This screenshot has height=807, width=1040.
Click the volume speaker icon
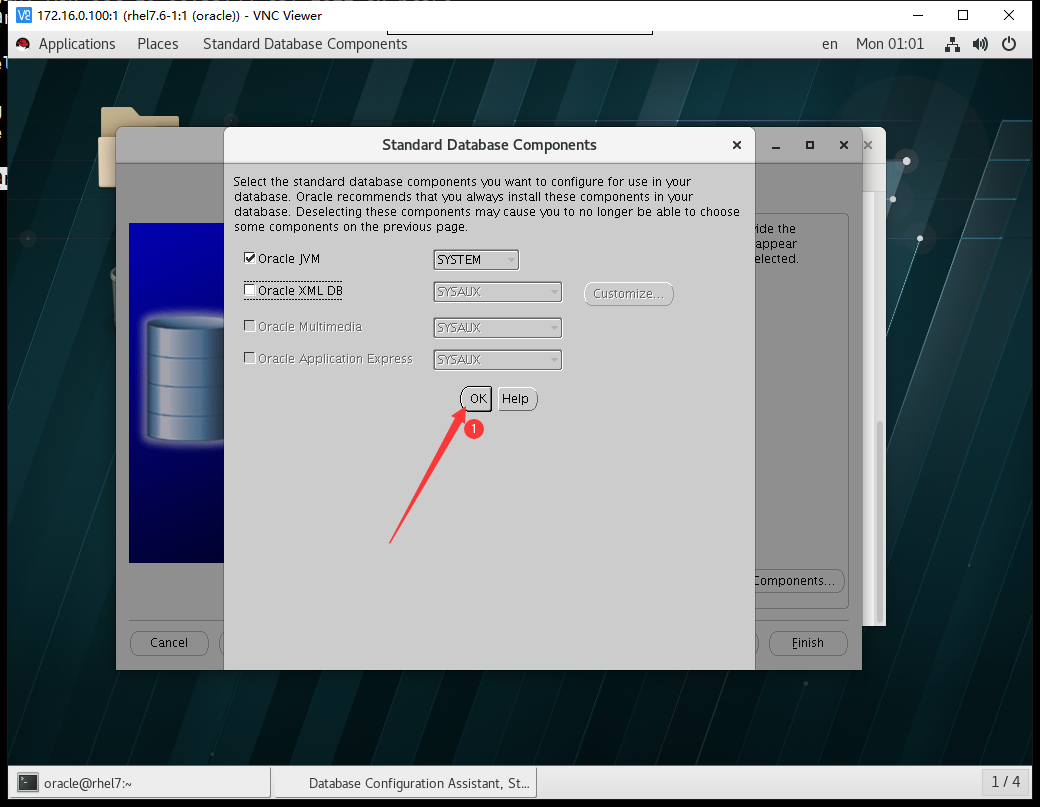(x=980, y=44)
